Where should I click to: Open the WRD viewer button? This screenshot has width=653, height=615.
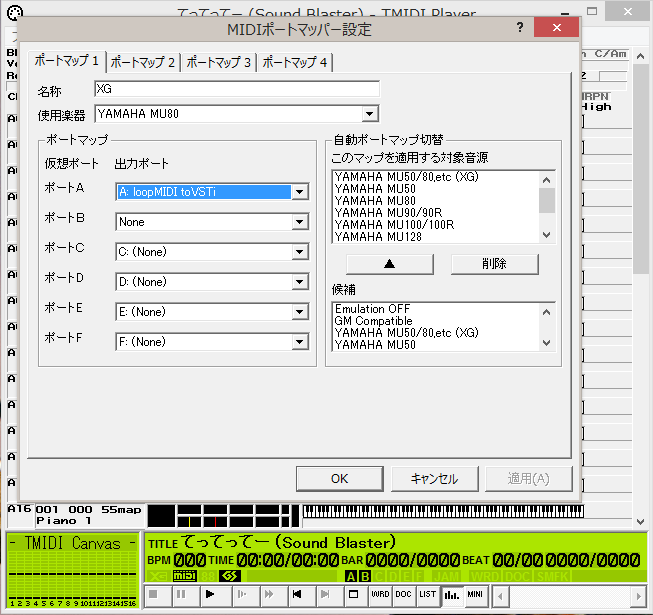tap(380, 595)
